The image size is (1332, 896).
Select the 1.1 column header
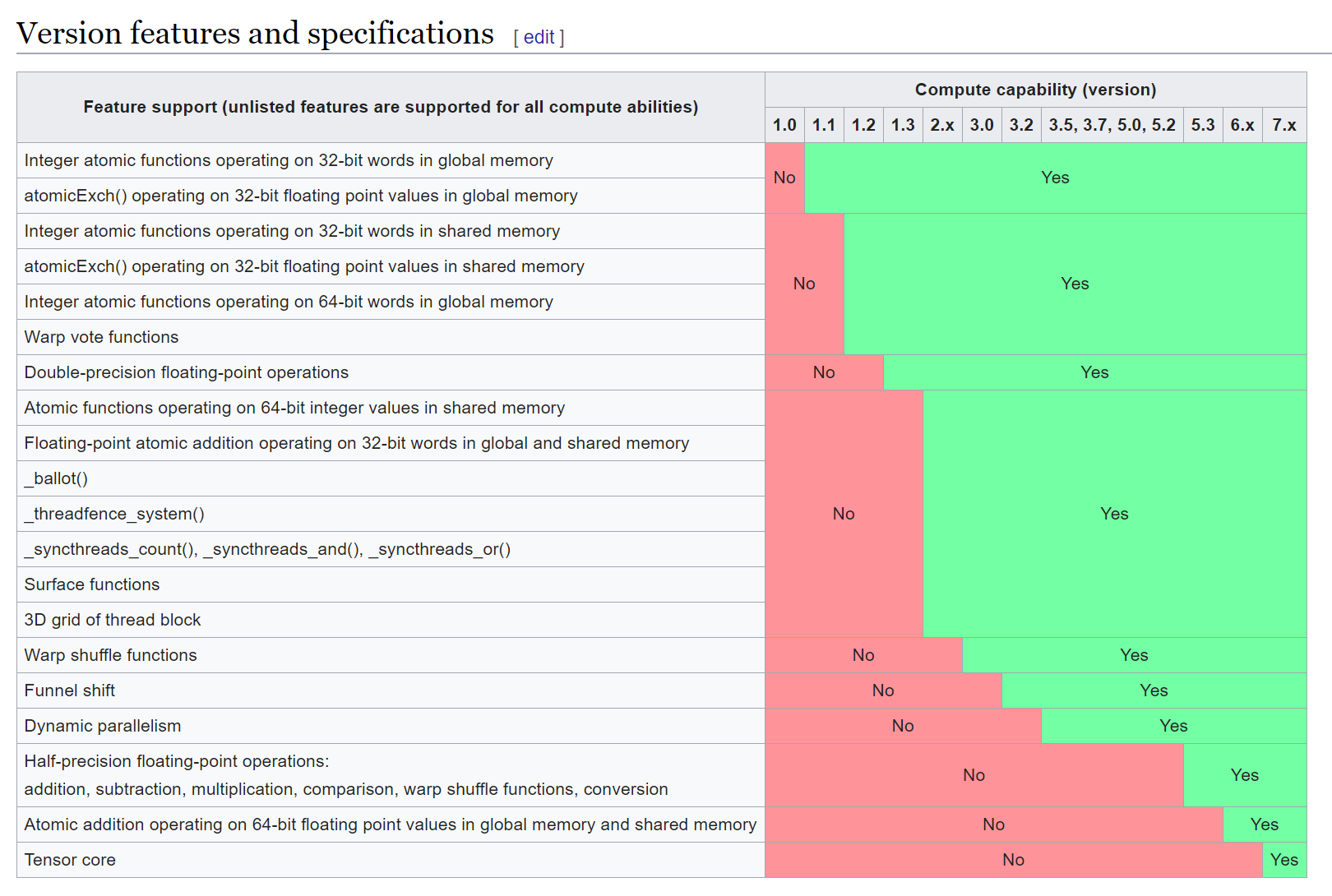click(x=824, y=124)
